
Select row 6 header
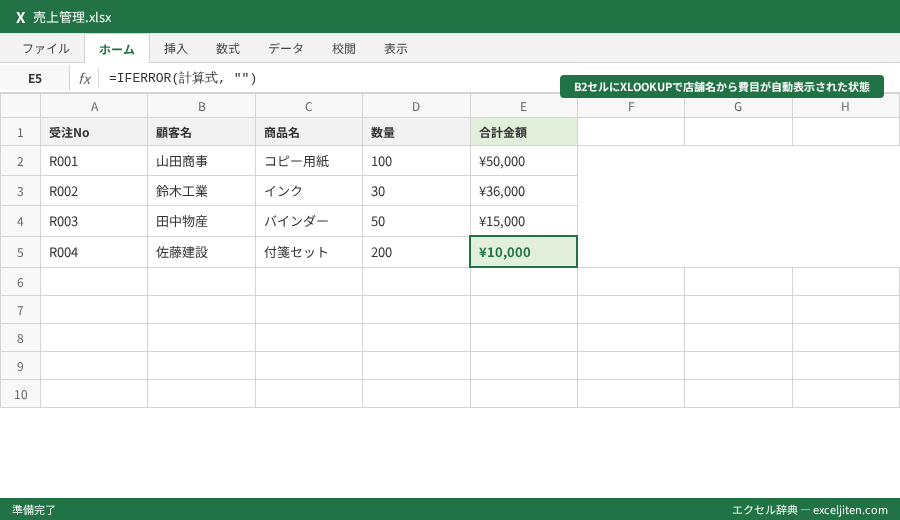coord(20,282)
